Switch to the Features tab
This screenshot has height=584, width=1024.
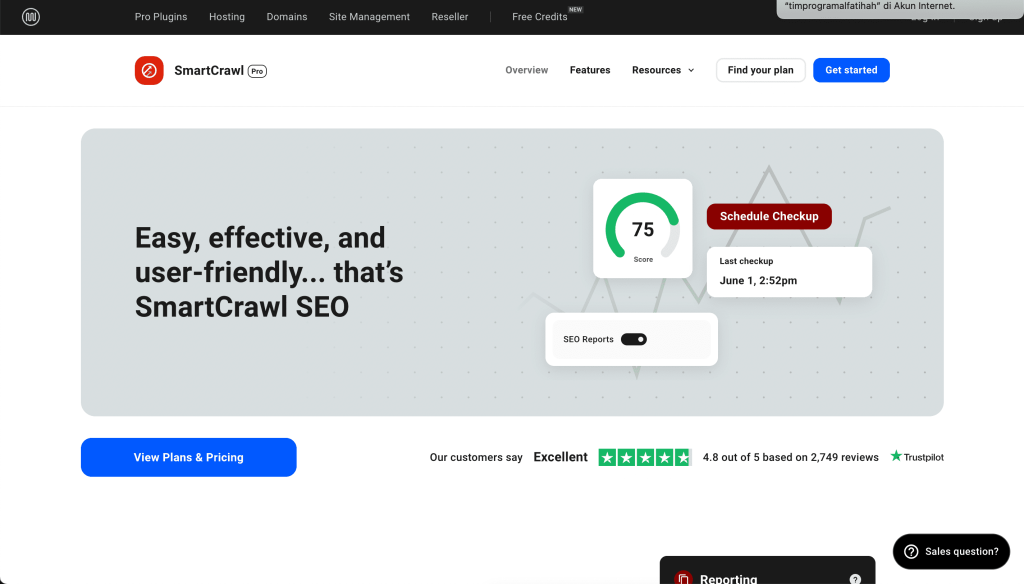click(x=590, y=70)
